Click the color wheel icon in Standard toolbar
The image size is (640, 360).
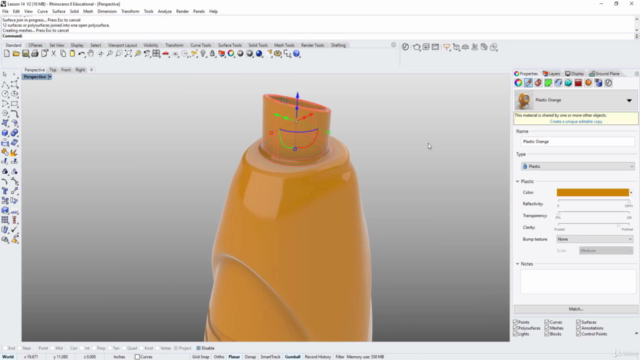point(231,53)
